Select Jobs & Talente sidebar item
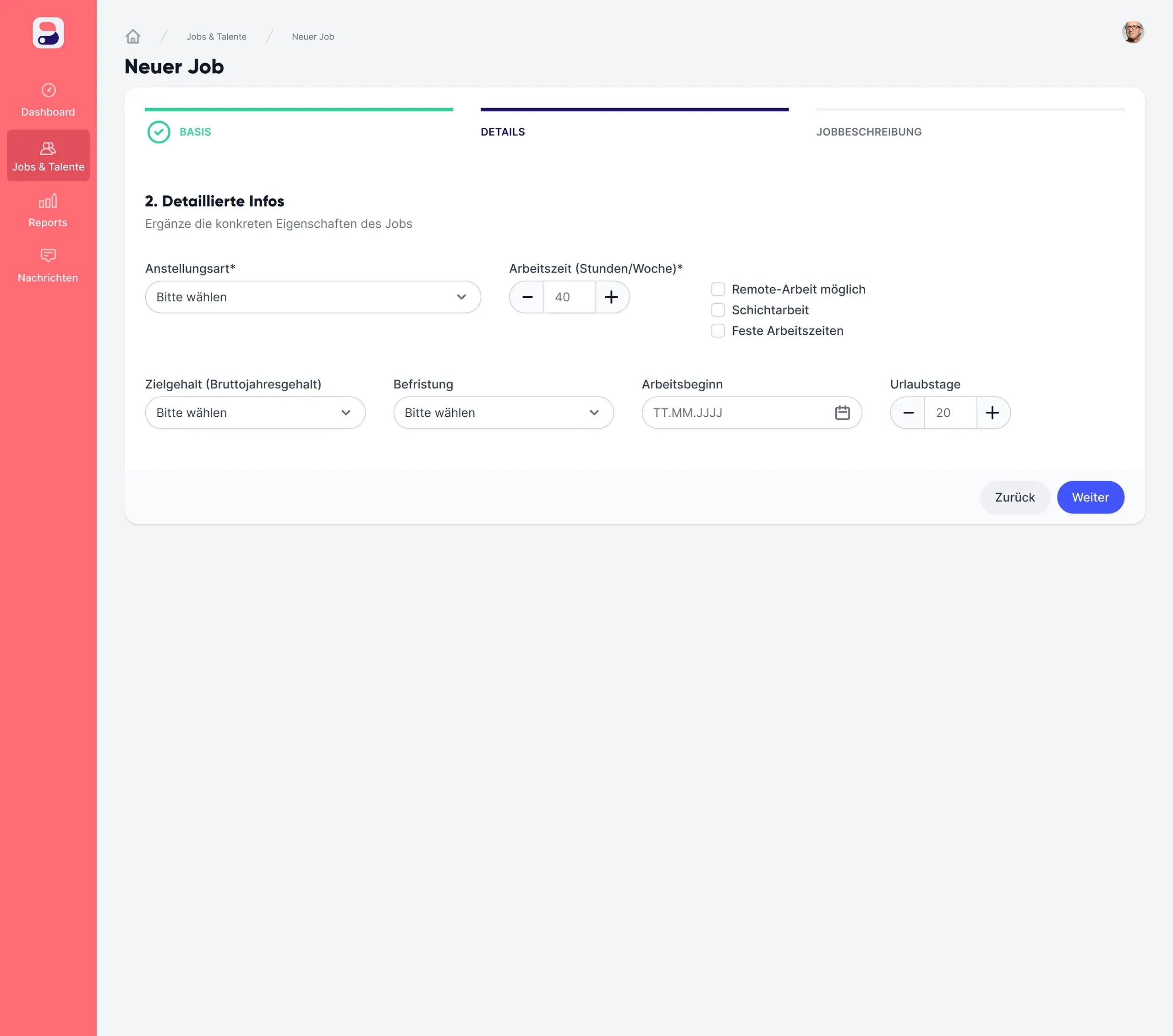This screenshot has height=1036, width=1173. [x=48, y=155]
